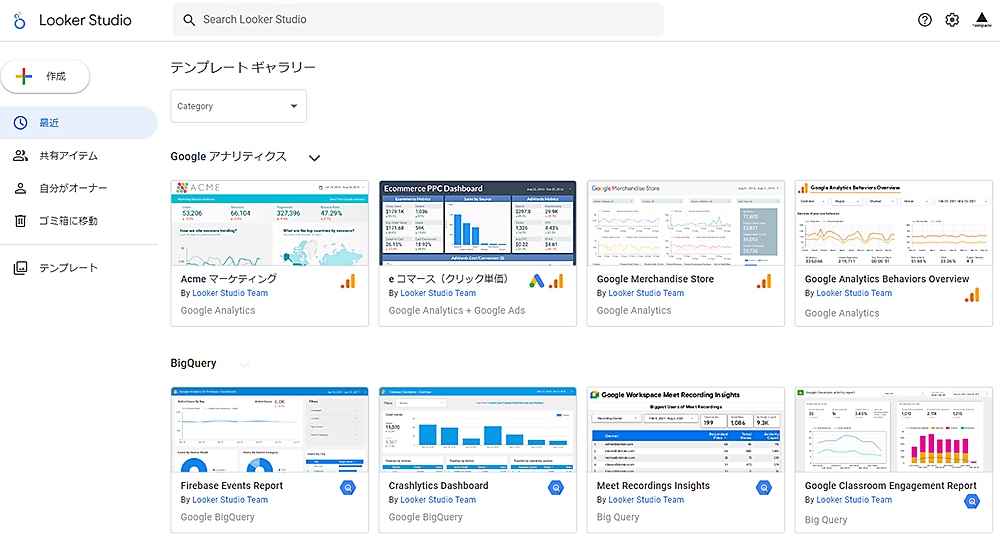Open 自分がオーナー in the sidebar
Viewport: 1000px width, 549px height.
[72, 188]
